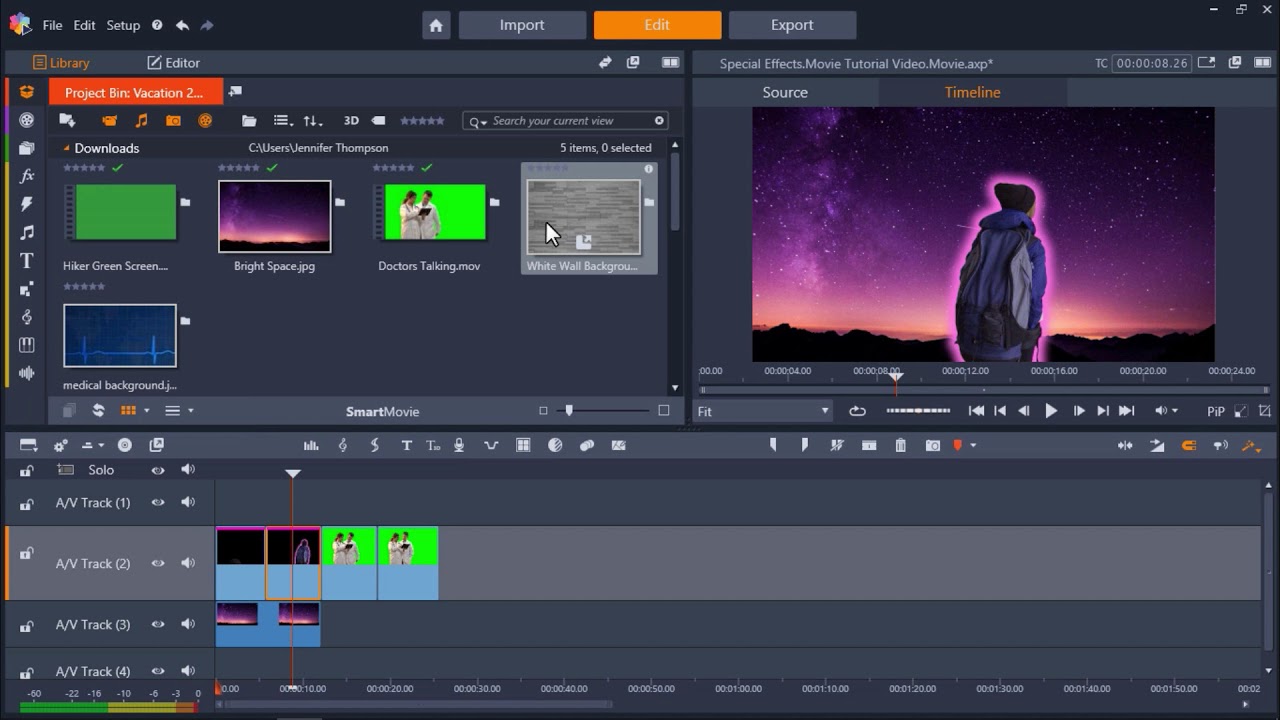Image resolution: width=1280 pixels, height=720 pixels.
Task: Play the timeline preview
Action: tap(1051, 411)
